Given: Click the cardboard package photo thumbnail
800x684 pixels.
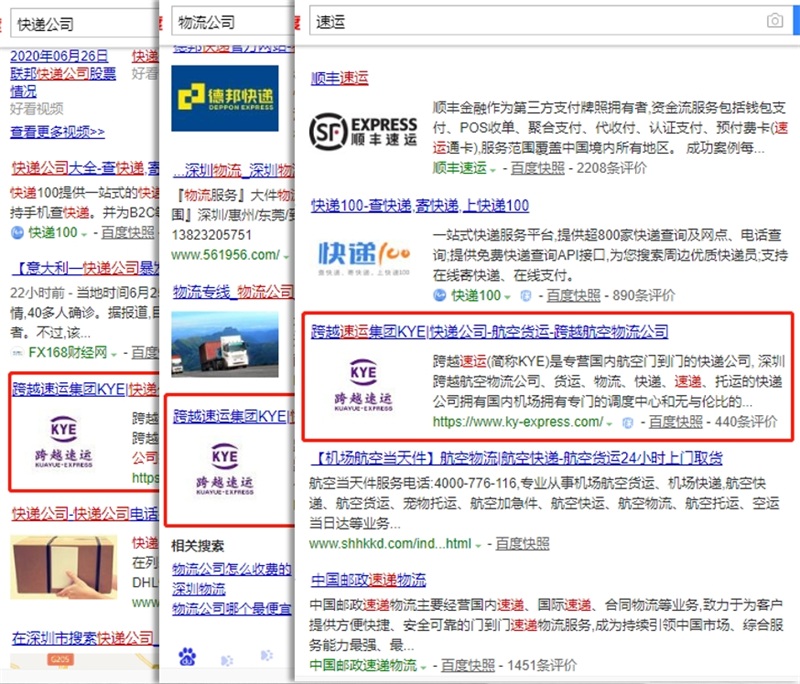Looking at the screenshot, I should point(64,567).
